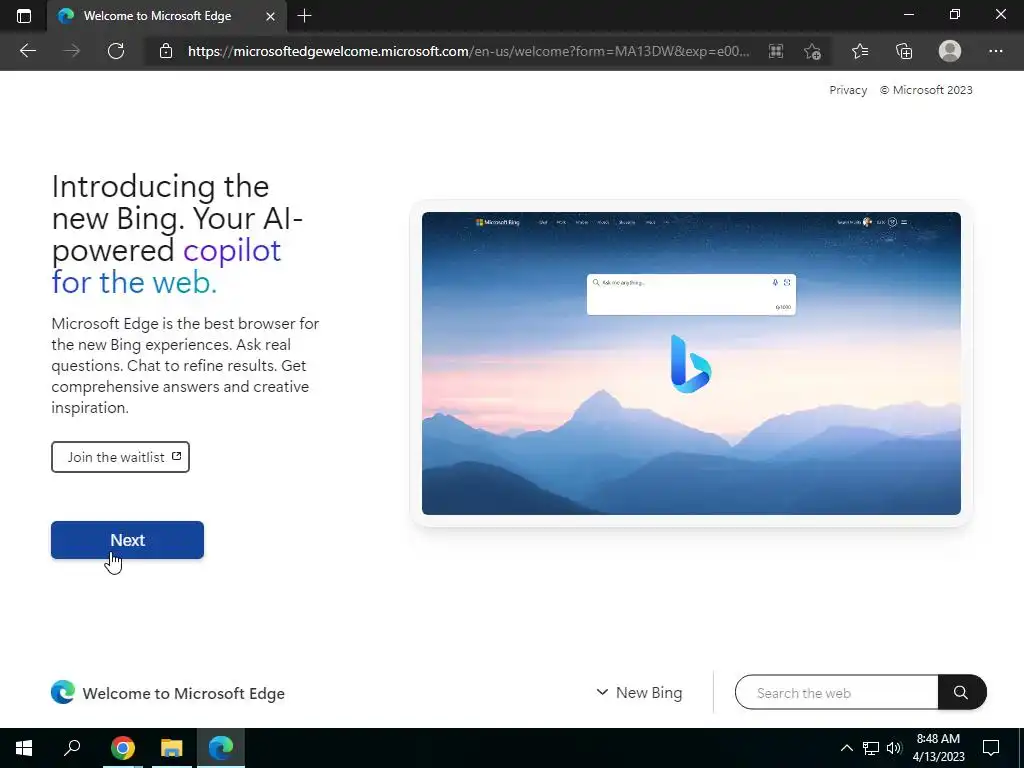1024x768 pixels.
Task: Open network status tray icon
Action: 871,748
